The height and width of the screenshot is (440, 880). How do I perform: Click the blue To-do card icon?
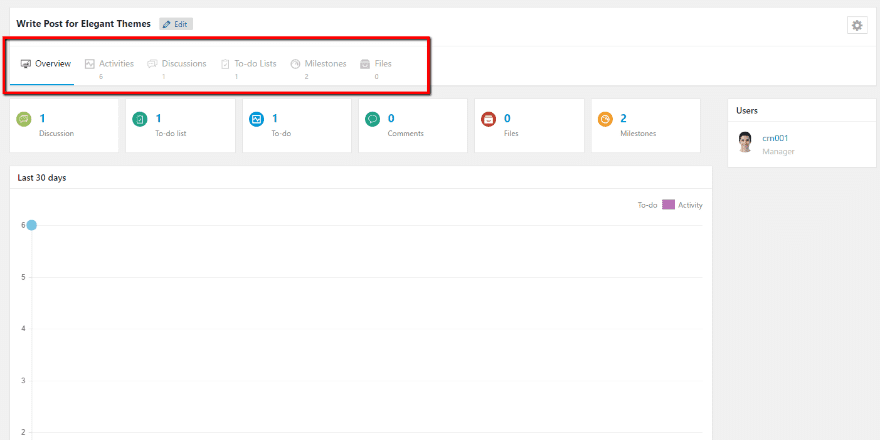tap(256, 119)
